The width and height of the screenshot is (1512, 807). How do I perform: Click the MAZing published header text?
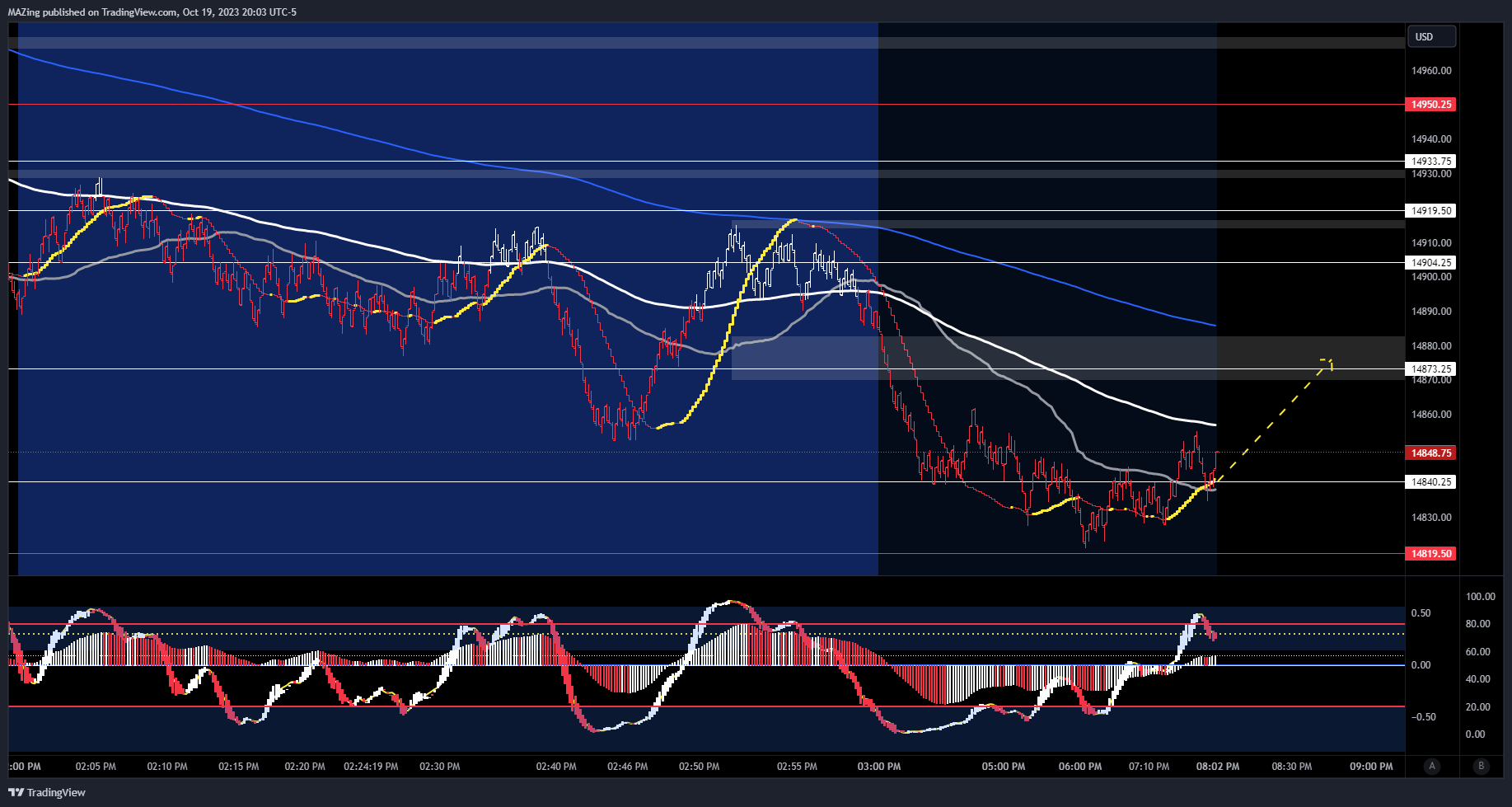(x=152, y=12)
